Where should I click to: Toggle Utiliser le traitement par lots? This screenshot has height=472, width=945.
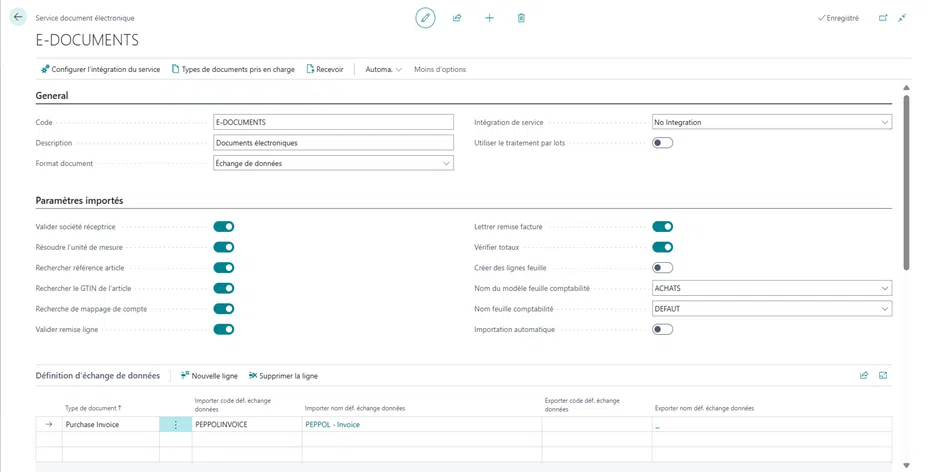coord(662,143)
